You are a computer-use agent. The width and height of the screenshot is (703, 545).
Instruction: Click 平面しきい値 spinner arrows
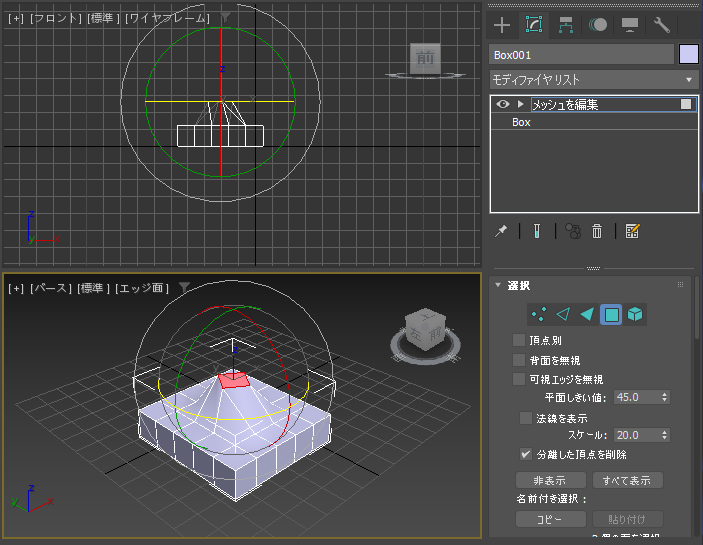664,397
